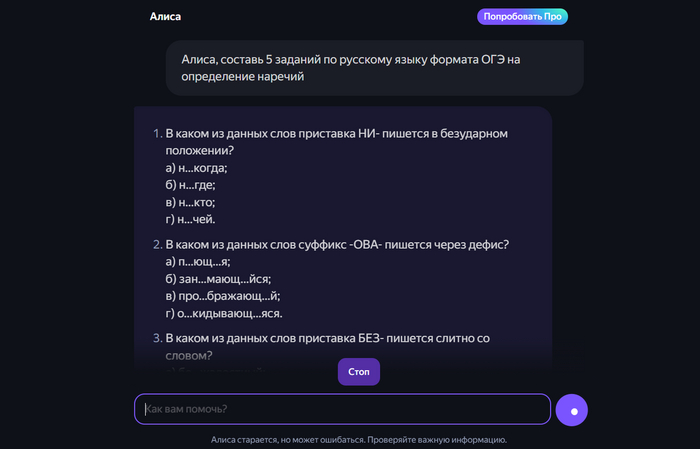Select answer option б) зан...мающ...йся
The width and height of the screenshot is (700, 449).
coord(218,278)
